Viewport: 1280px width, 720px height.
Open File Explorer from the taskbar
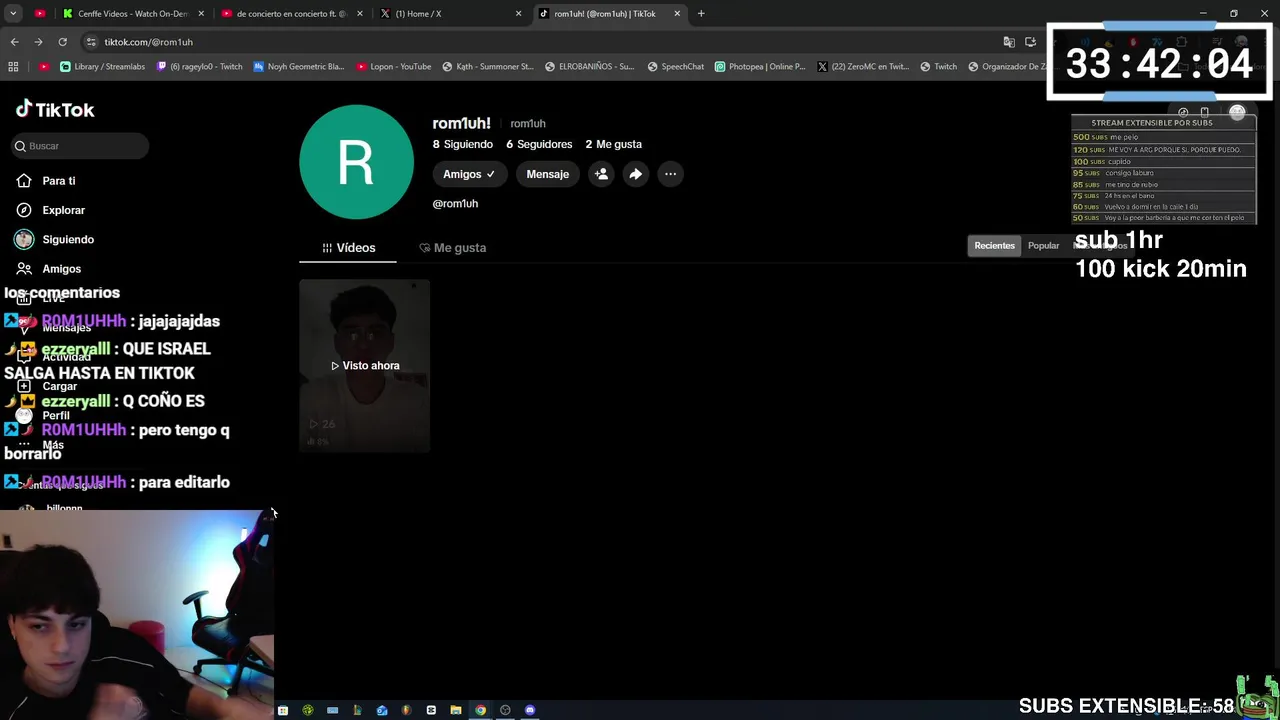click(x=456, y=710)
